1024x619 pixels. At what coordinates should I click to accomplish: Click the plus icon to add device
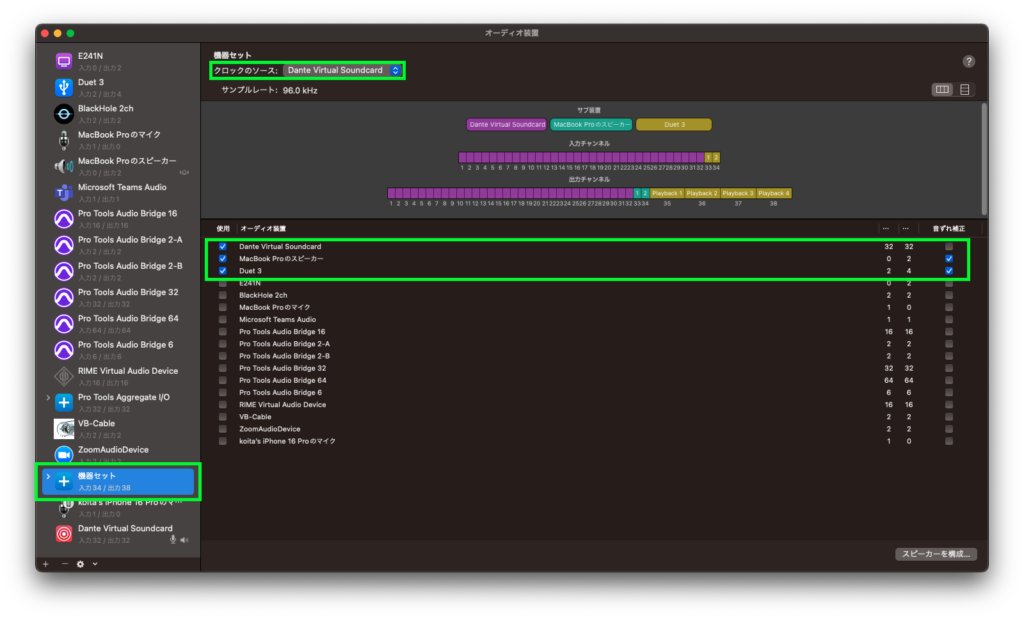coord(45,564)
